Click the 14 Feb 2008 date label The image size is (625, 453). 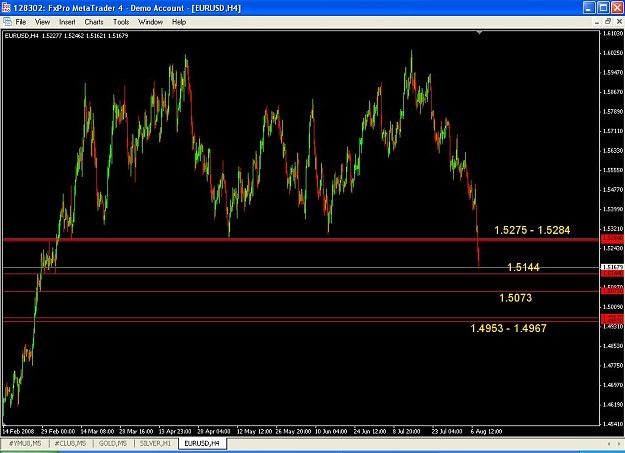18,431
